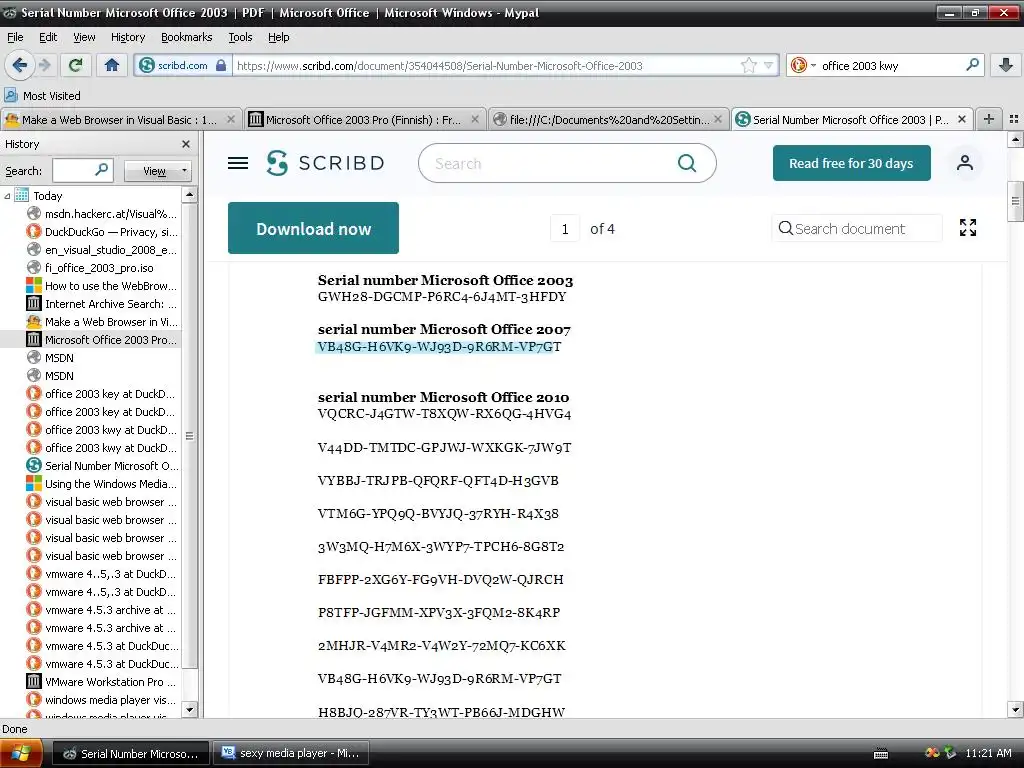Viewport: 1024px width, 768px height.
Task: Close the Serial Number Microsoft Office tab
Action: pos(961,120)
